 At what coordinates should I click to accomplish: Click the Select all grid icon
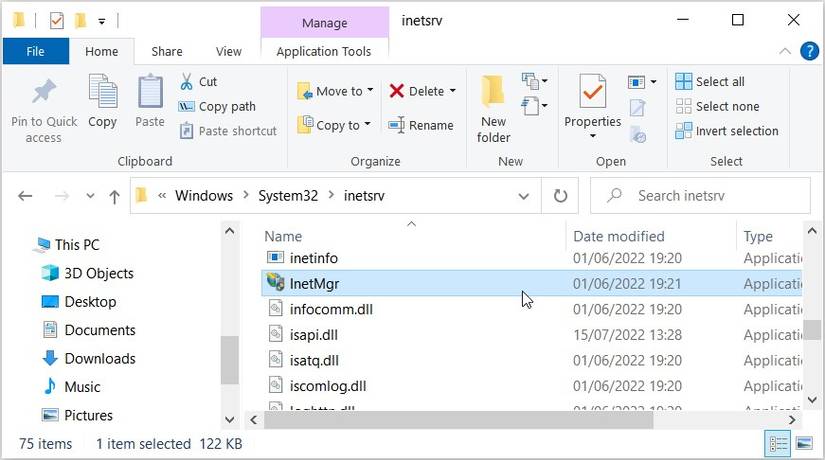(683, 82)
